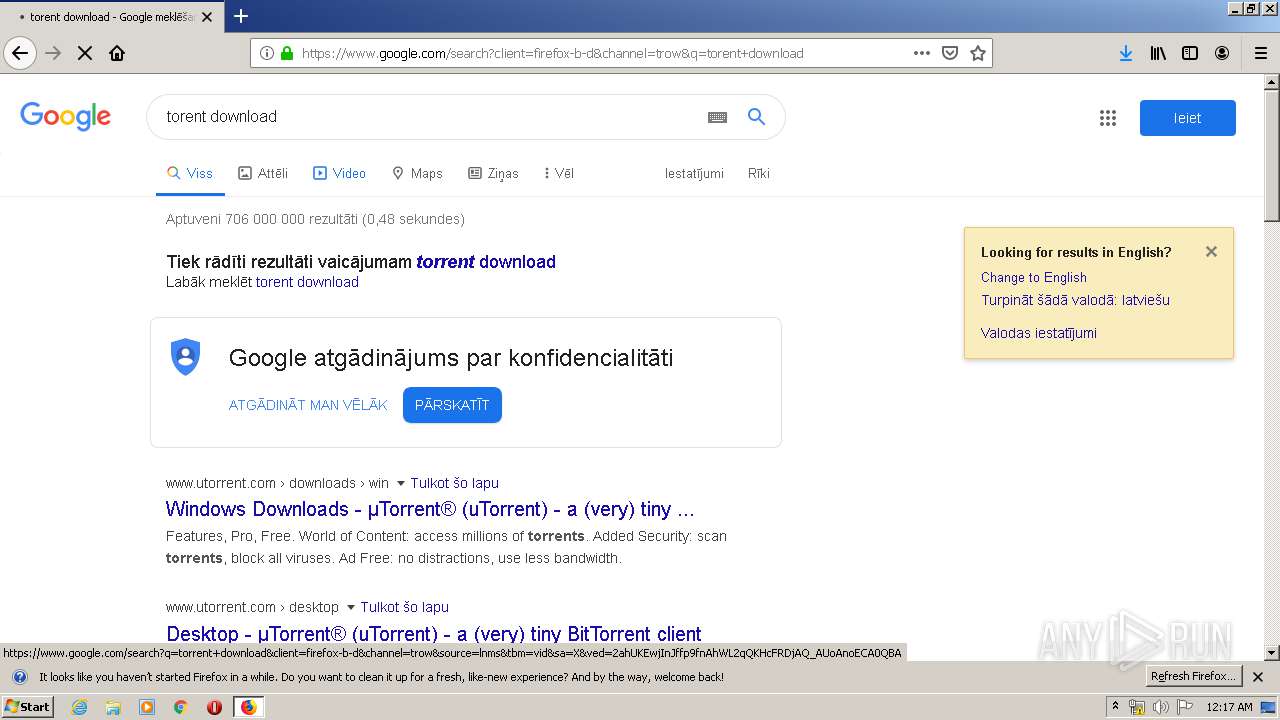The height and width of the screenshot is (720, 1280).
Task: Click the PĀRSKATĪT button
Action: pyautogui.click(x=452, y=405)
